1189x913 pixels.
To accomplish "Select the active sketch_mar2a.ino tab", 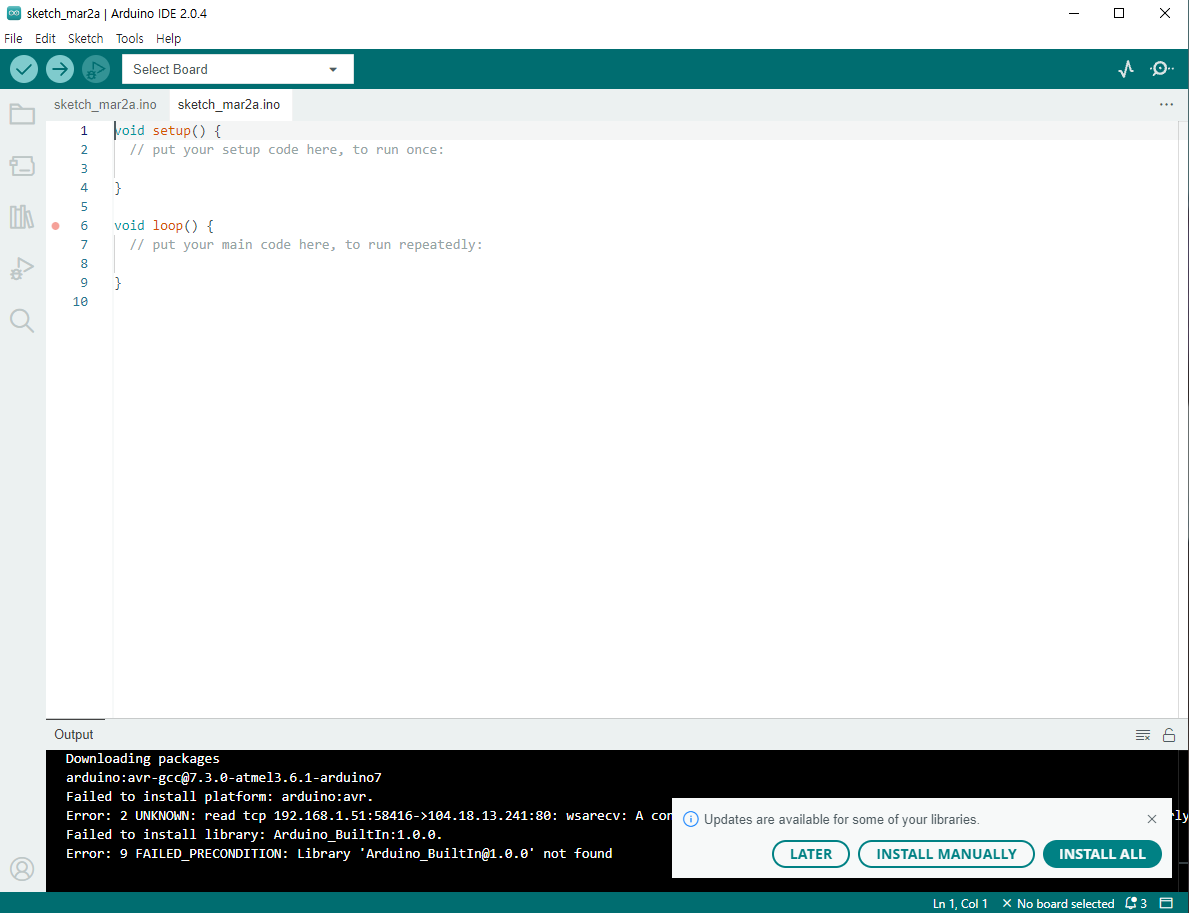I will (x=229, y=105).
